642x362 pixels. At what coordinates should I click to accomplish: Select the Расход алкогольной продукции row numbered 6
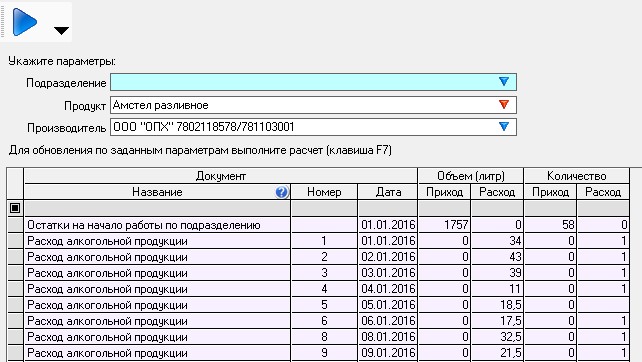click(319, 321)
